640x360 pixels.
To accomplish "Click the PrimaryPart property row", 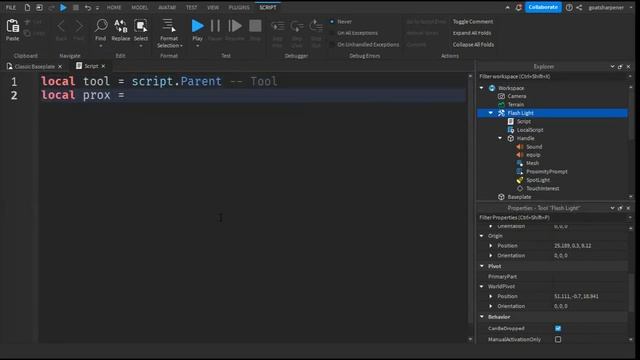I will (x=553, y=276).
